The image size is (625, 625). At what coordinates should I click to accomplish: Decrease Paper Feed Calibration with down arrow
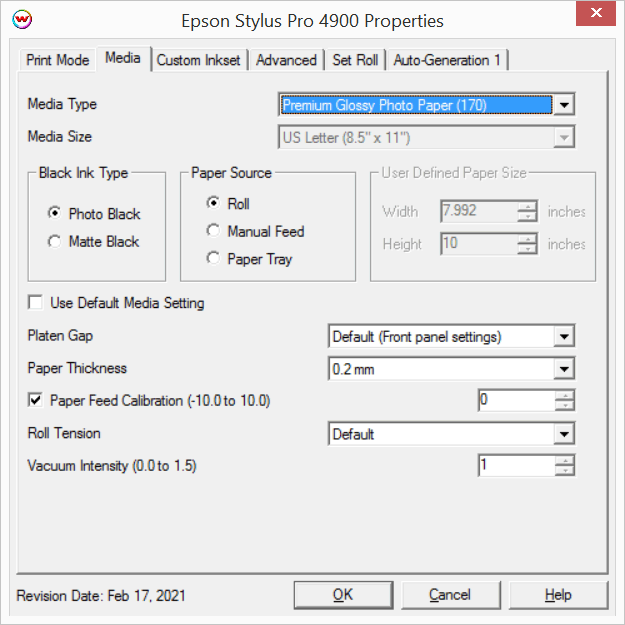tap(565, 406)
